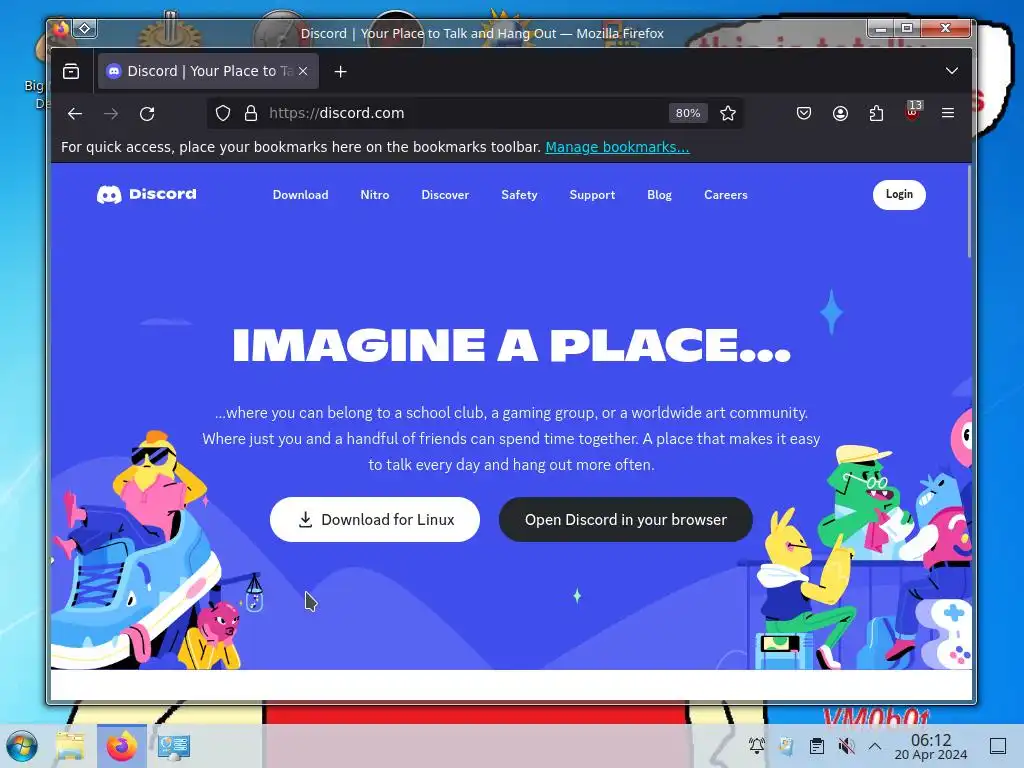Click the page vertical scrollbar thumb
The height and width of the screenshot is (768, 1024).
click(969, 212)
